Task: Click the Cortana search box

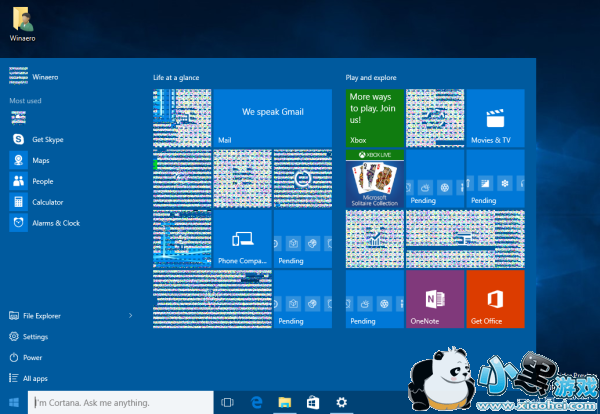Action: (x=120, y=402)
